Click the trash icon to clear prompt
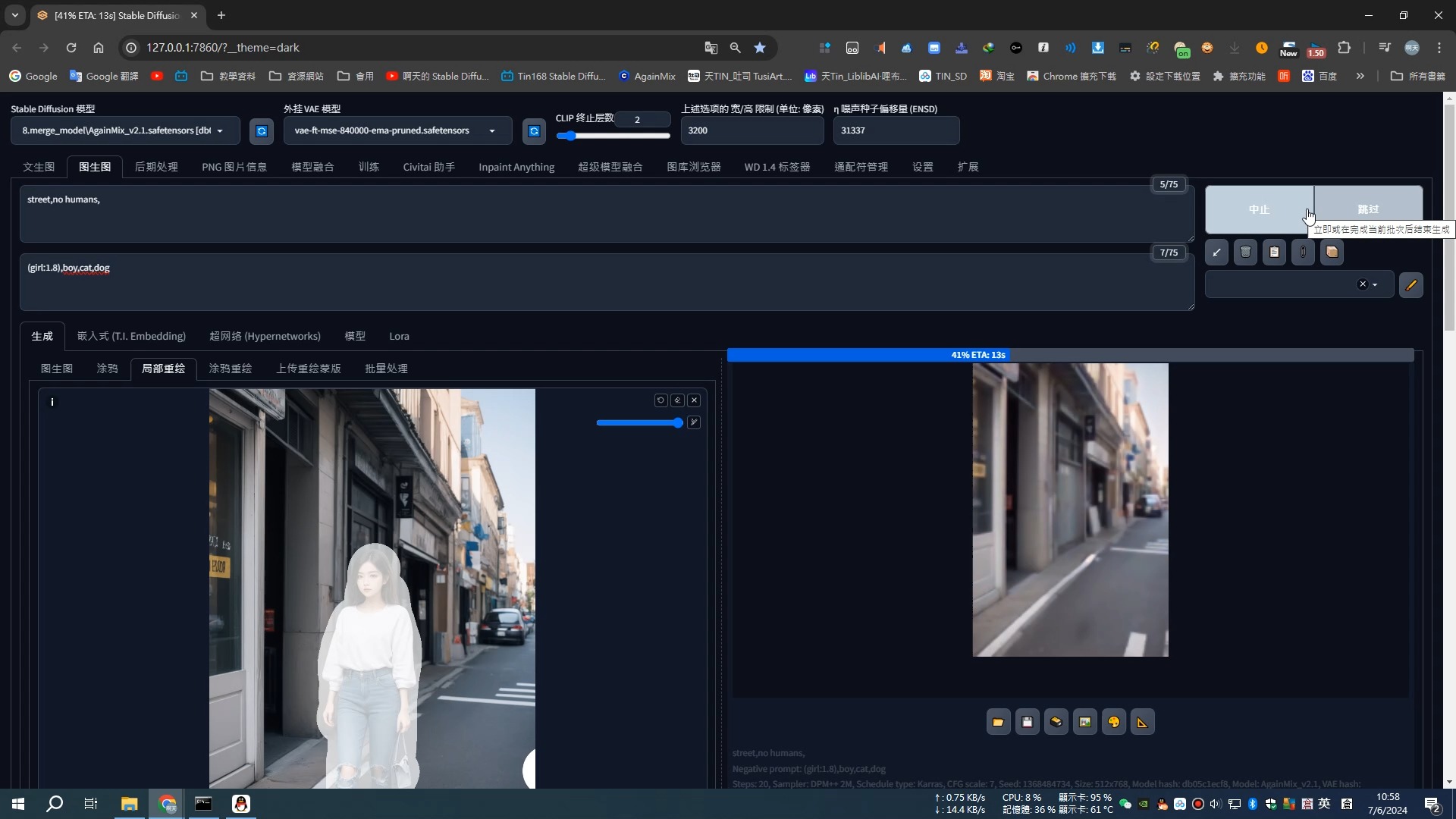The image size is (1456, 819). tap(1245, 253)
